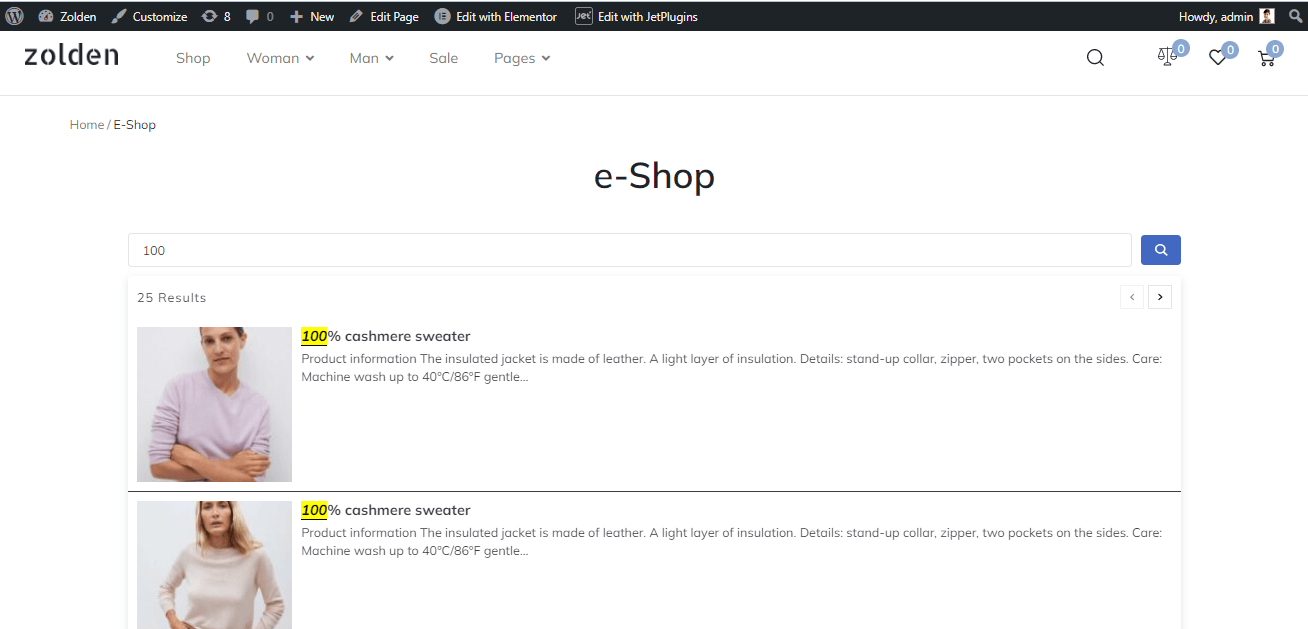Click Edit with JetPlugins
The image size is (1308, 629).
[x=636, y=16]
